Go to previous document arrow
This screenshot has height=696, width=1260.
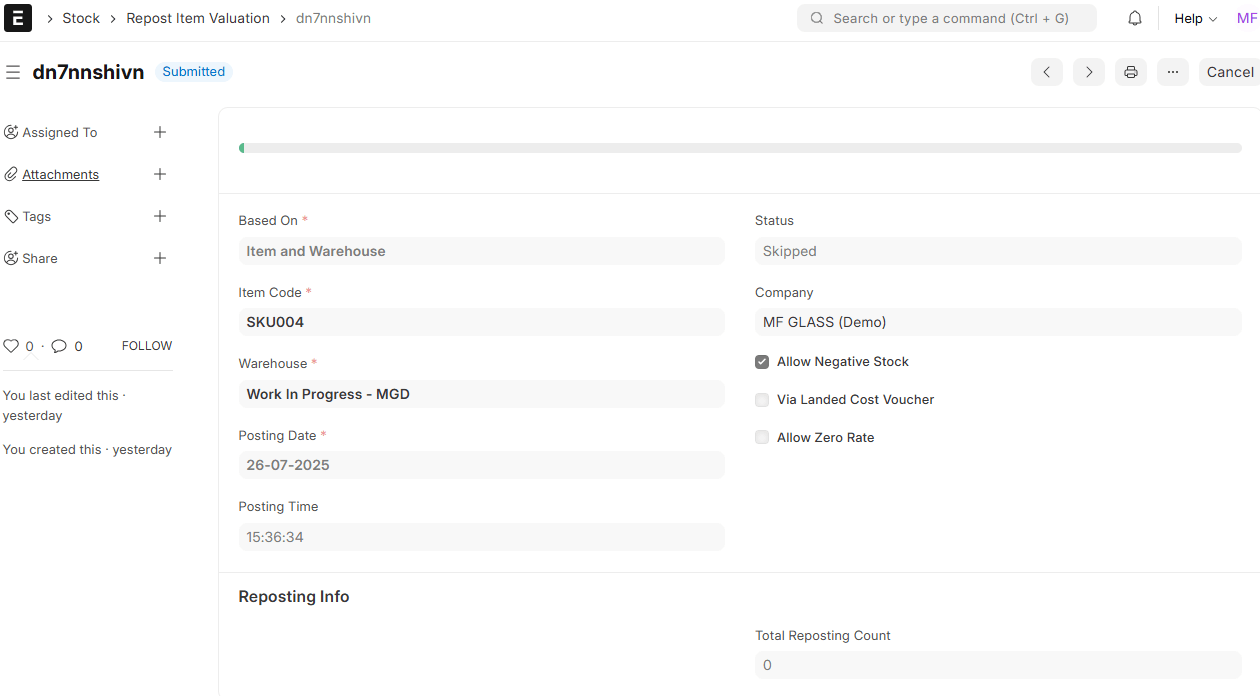(1047, 72)
